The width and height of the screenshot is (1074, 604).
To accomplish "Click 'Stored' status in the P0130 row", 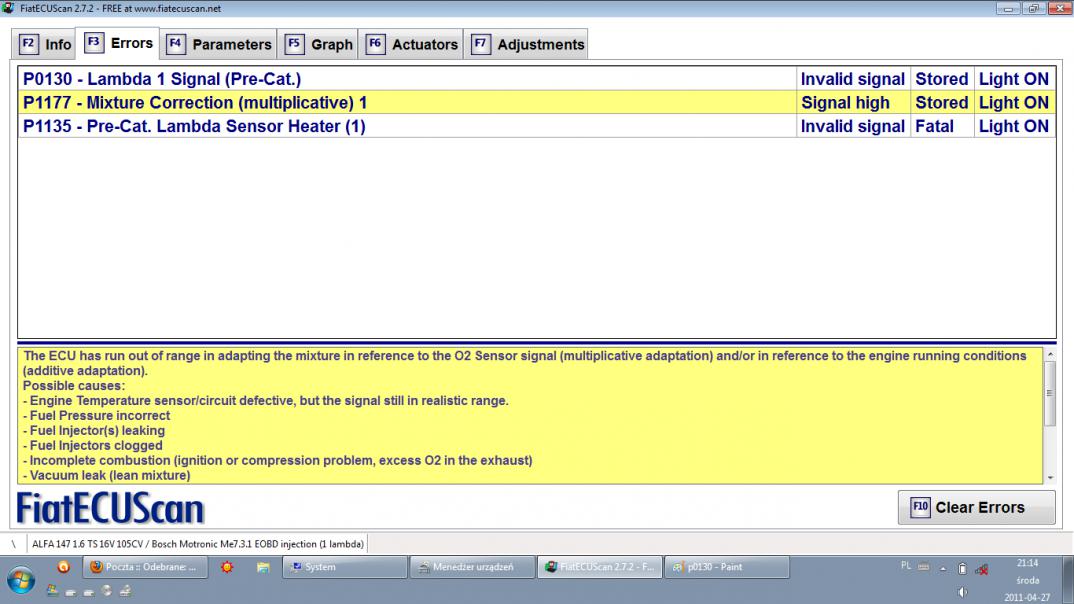I will point(942,79).
